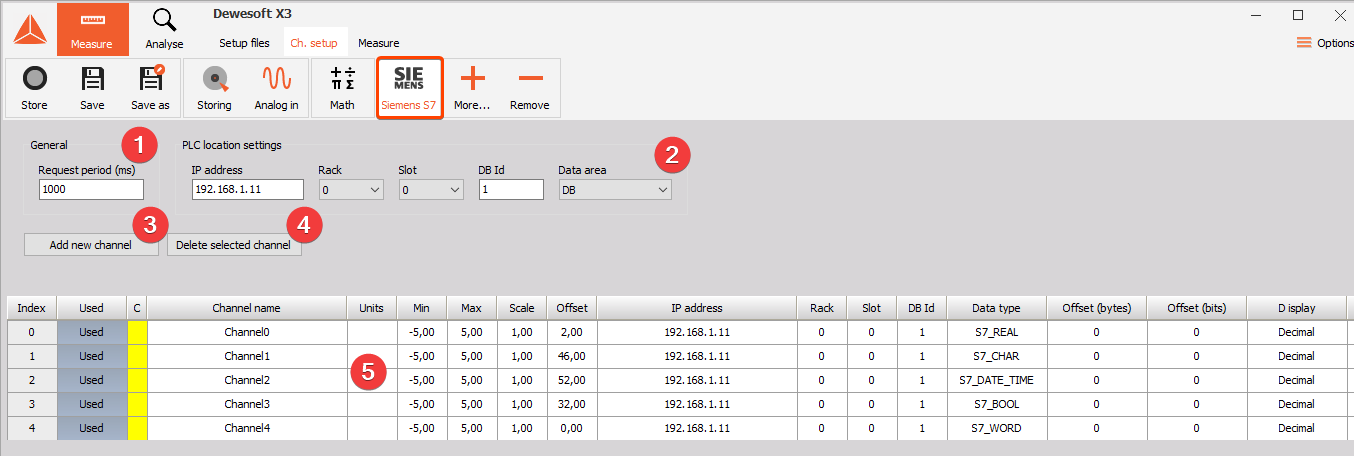Open the Options menu
The width and height of the screenshot is (1354, 456).
click(1325, 43)
